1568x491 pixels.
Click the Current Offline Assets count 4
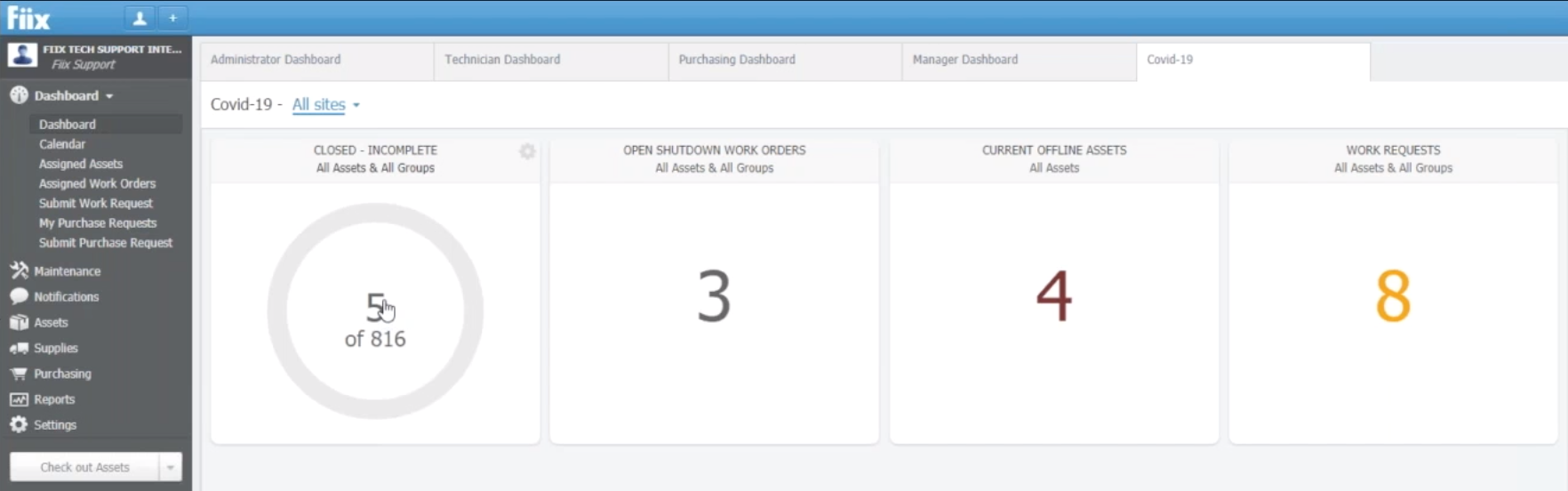1054,296
